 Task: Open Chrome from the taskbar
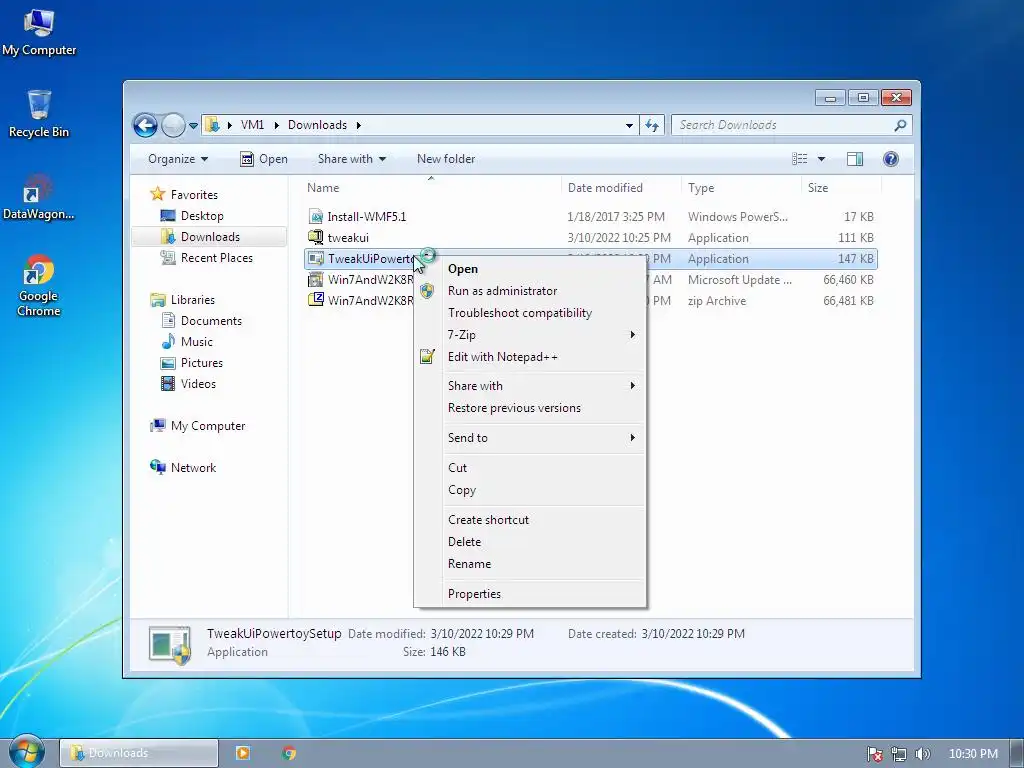pyautogui.click(x=289, y=753)
